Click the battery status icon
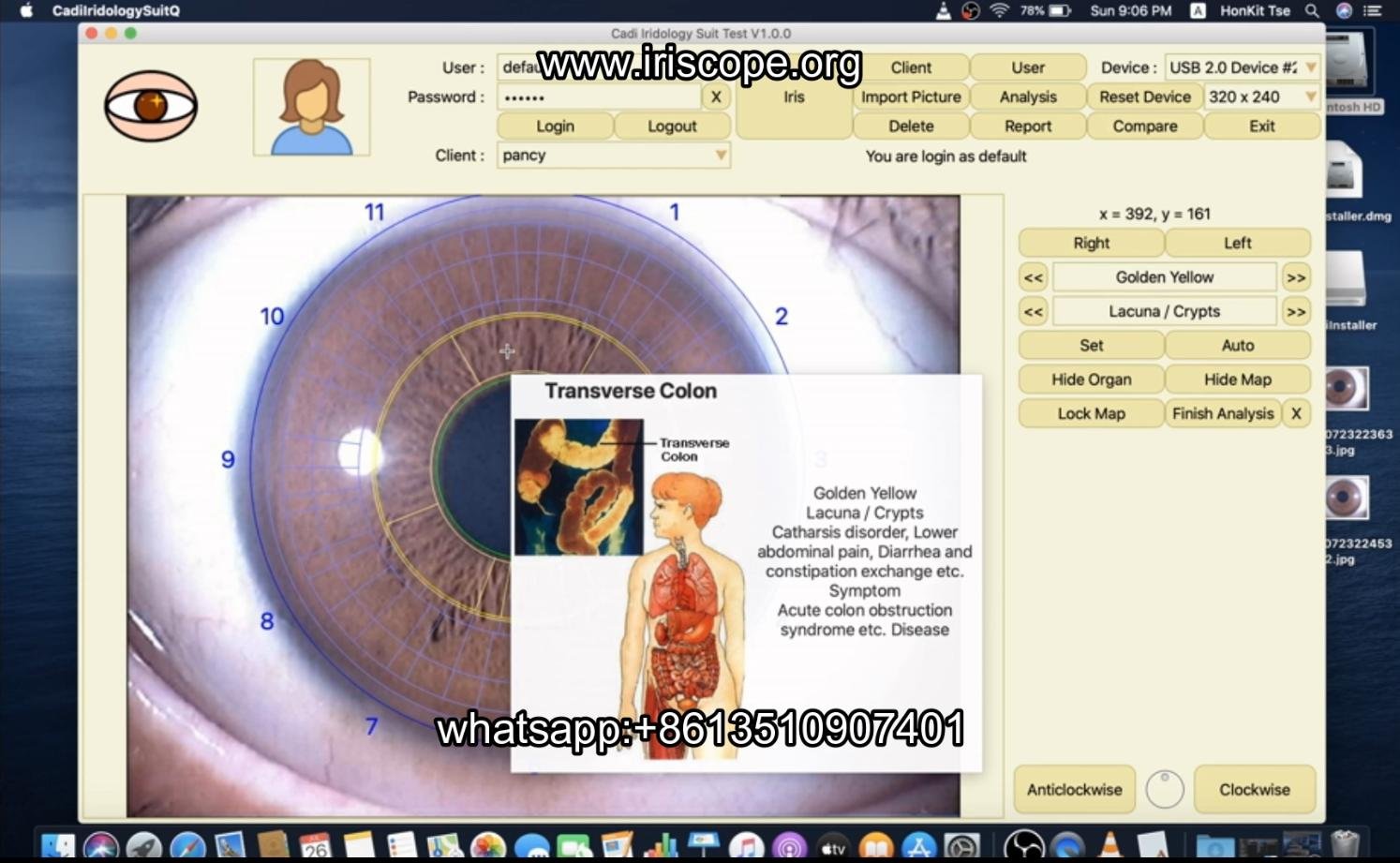This screenshot has height=863, width=1400. (x=1060, y=10)
